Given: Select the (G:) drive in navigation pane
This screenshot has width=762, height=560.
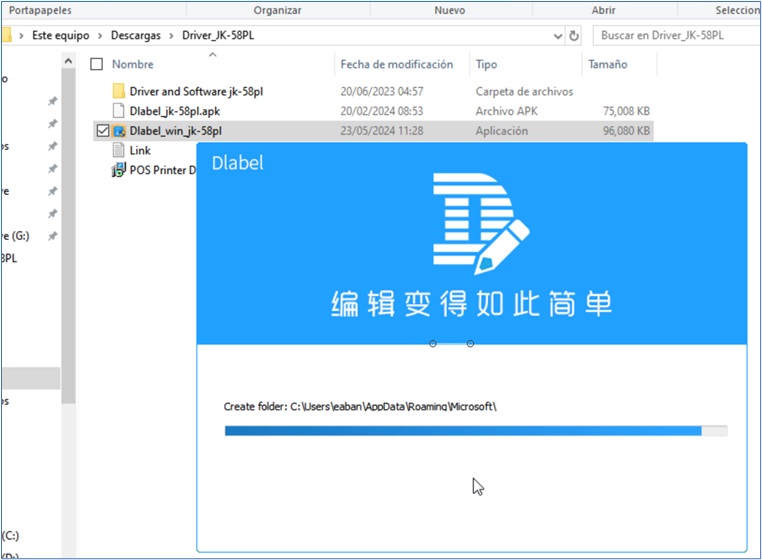Looking at the screenshot, I should click(x=16, y=236).
